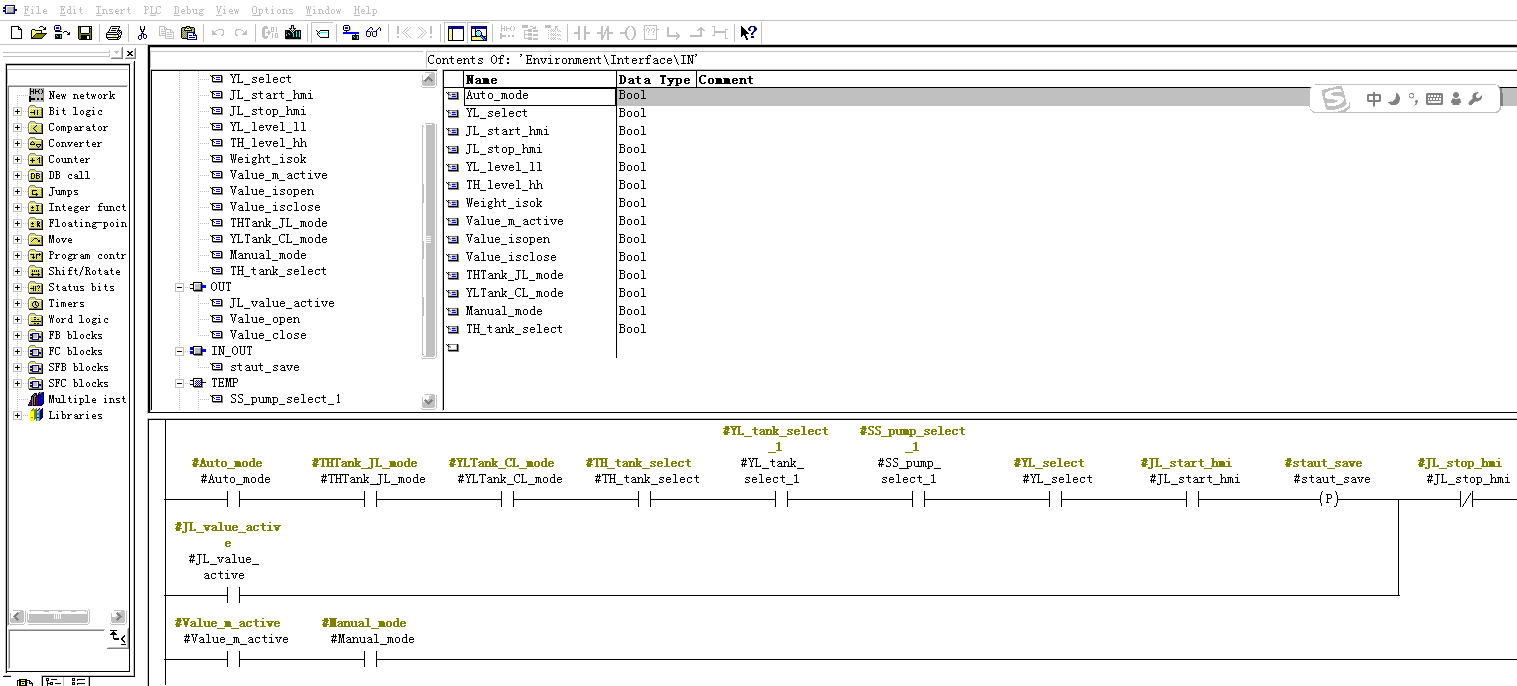Screen dimensions: 1517x686
Task: Click the Monitor glasses icon
Action: 374,33
